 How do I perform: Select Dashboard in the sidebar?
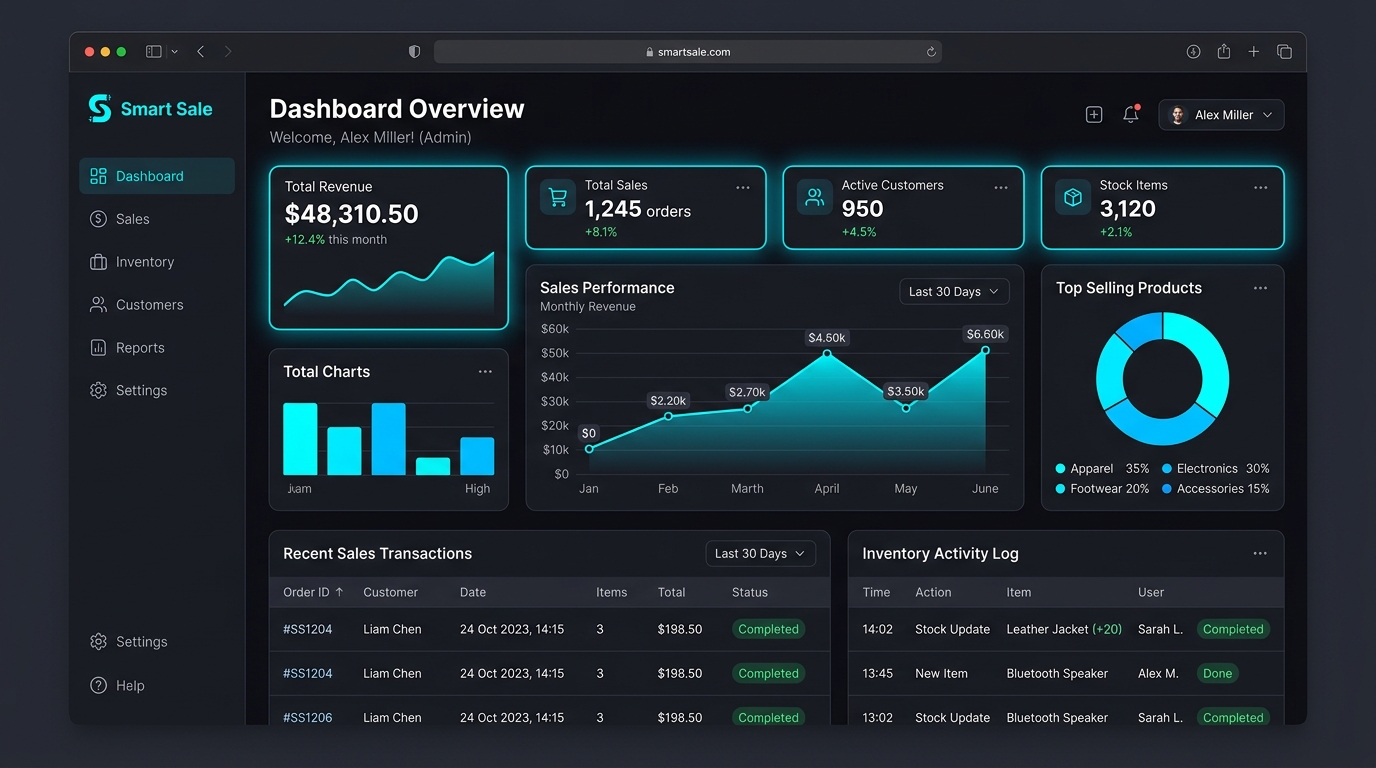(157, 176)
